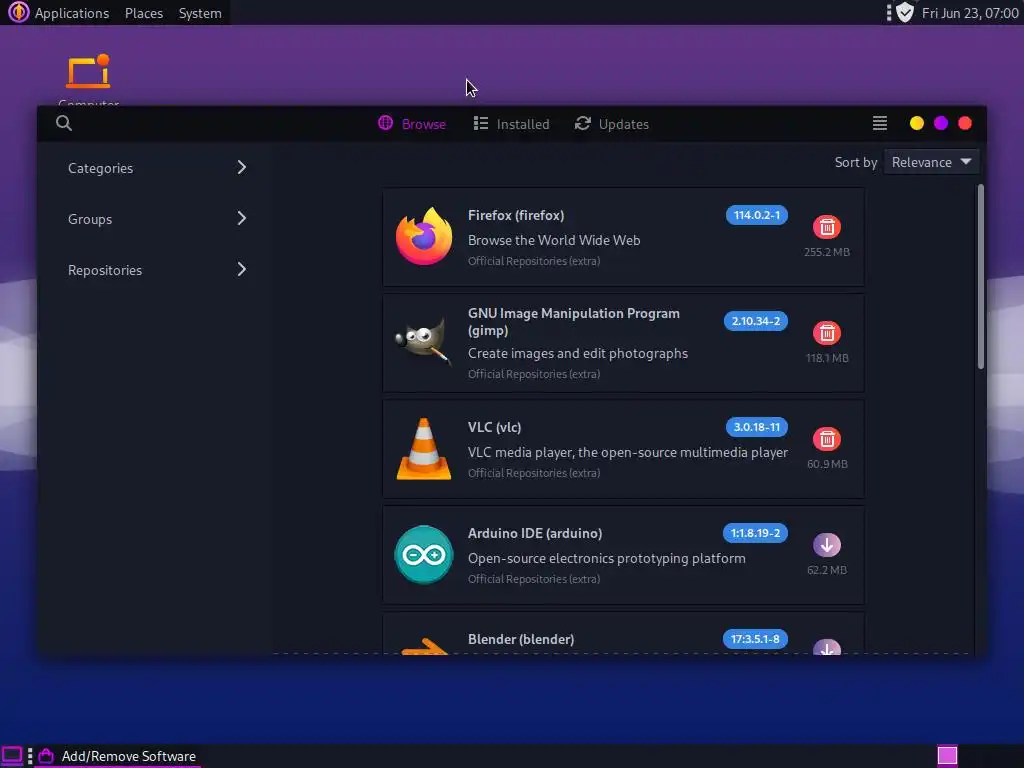Remove Firefox with the trash icon
The width and height of the screenshot is (1024, 768).
coord(827,227)
